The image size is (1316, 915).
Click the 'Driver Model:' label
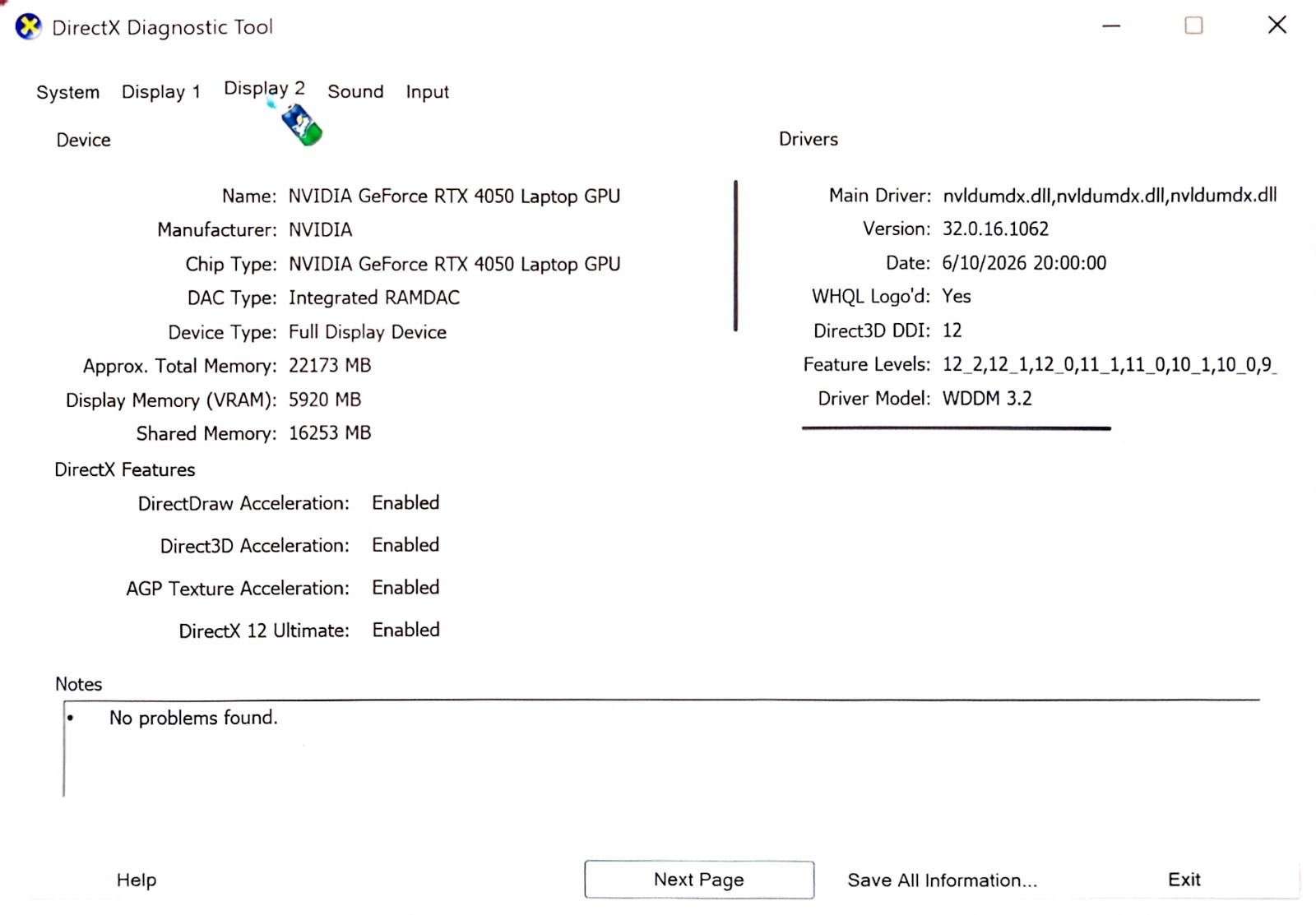874,399
